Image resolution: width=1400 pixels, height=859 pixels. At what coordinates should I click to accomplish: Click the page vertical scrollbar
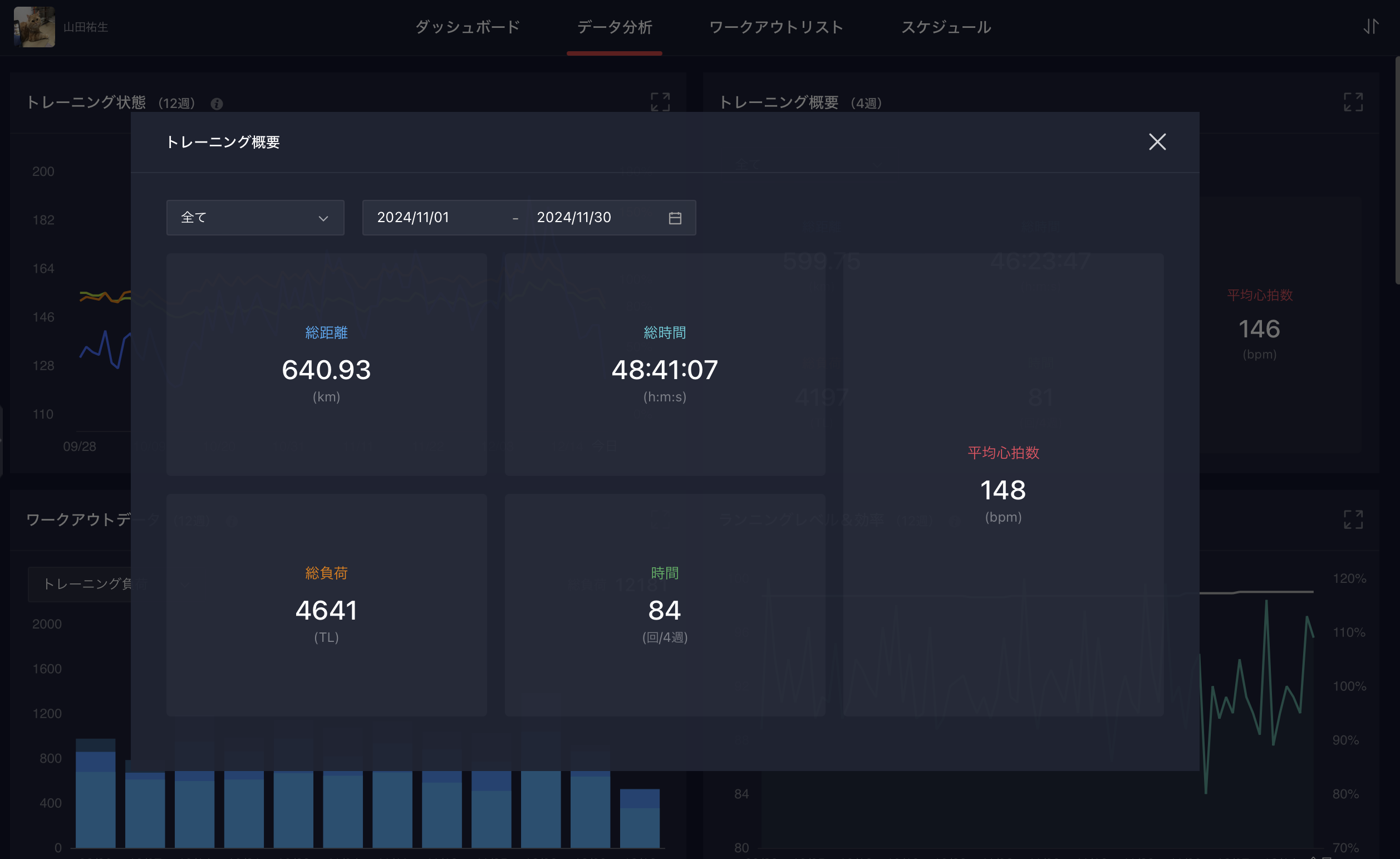[x=1397, y=170]
